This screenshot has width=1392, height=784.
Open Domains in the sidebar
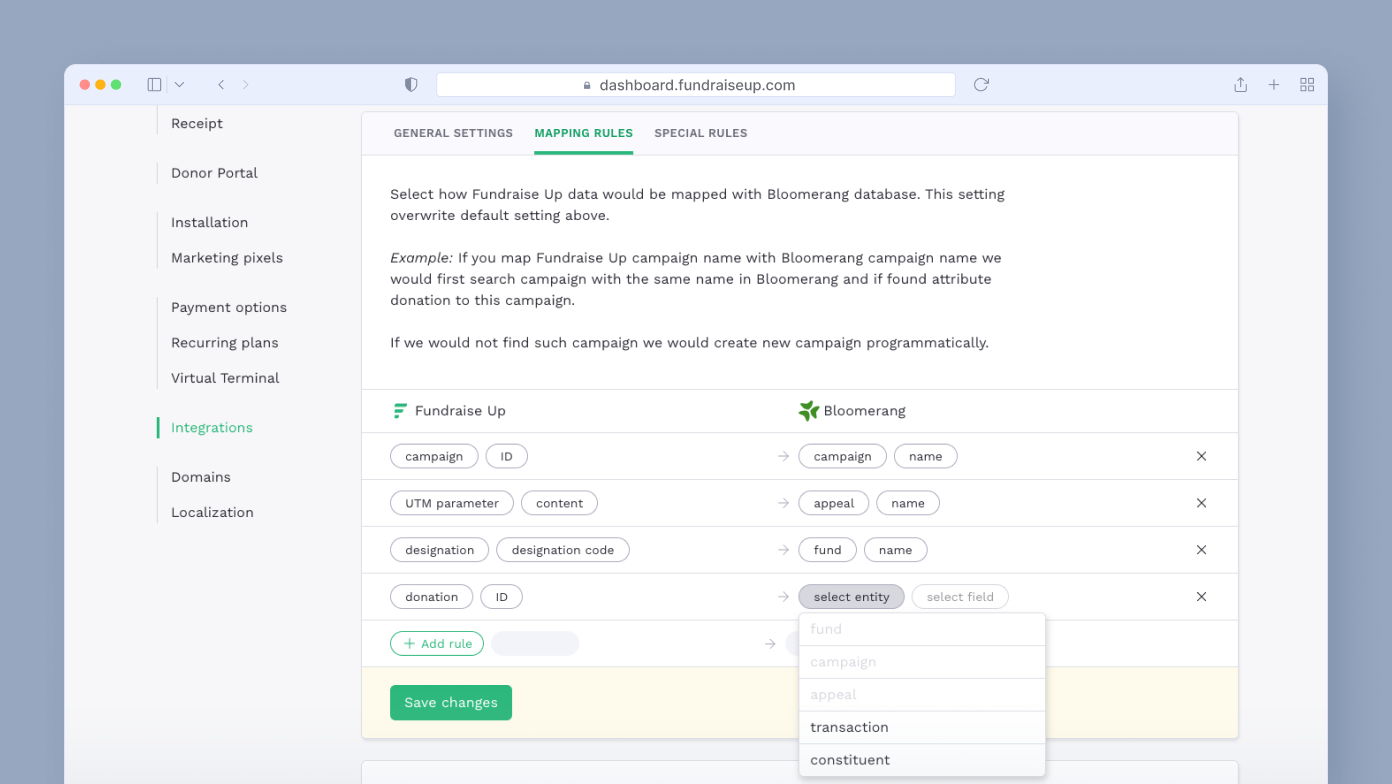[201, 477]
